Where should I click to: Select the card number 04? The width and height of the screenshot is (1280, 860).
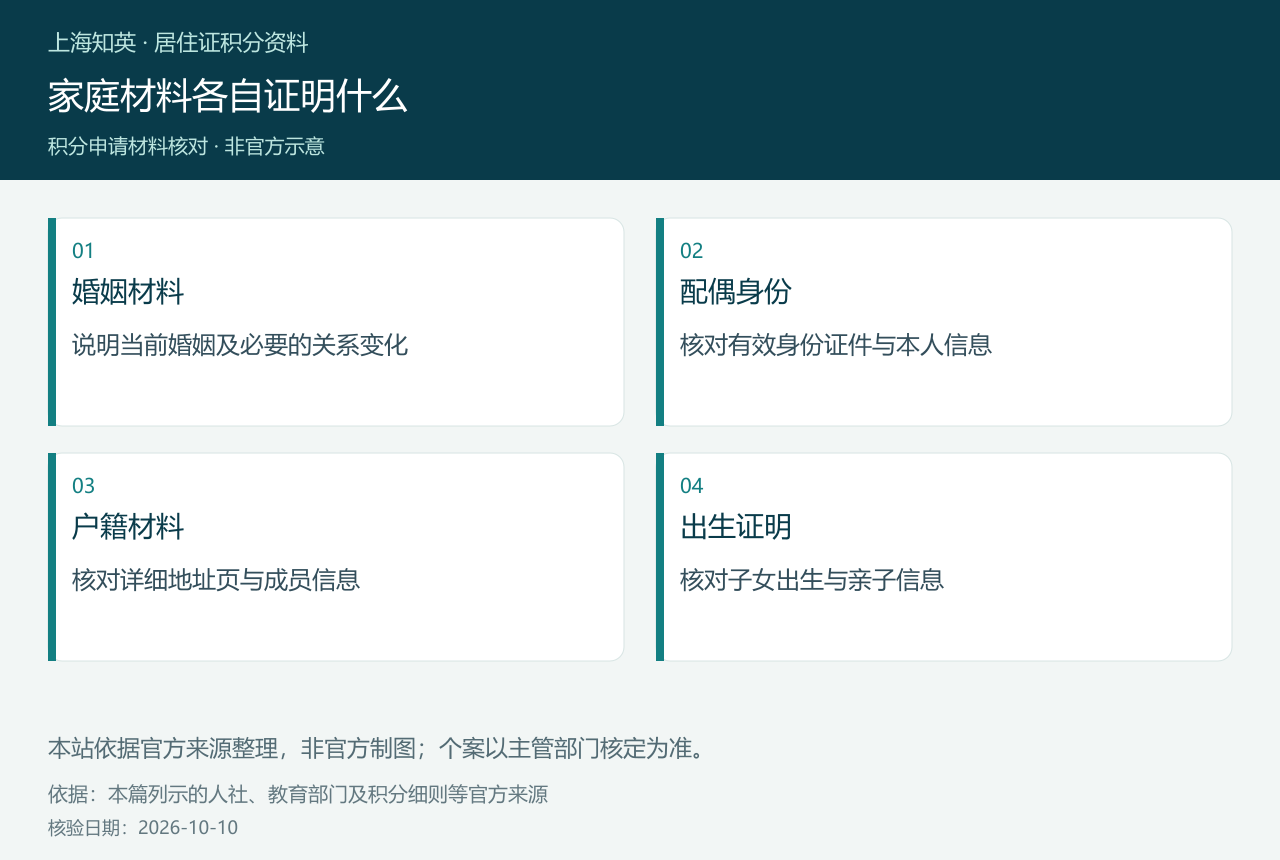tap(692, 486)
